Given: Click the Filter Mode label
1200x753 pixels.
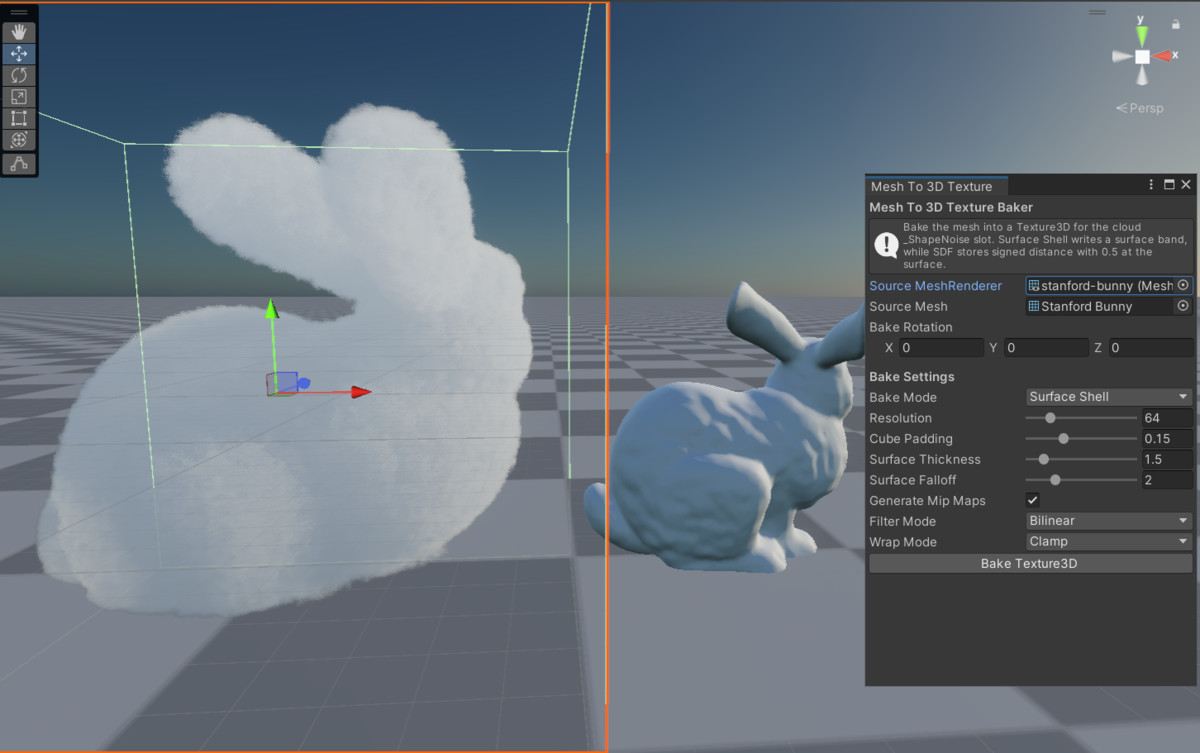Looking at the screenshot, I should pyautogui.click(x=902, y=521).
